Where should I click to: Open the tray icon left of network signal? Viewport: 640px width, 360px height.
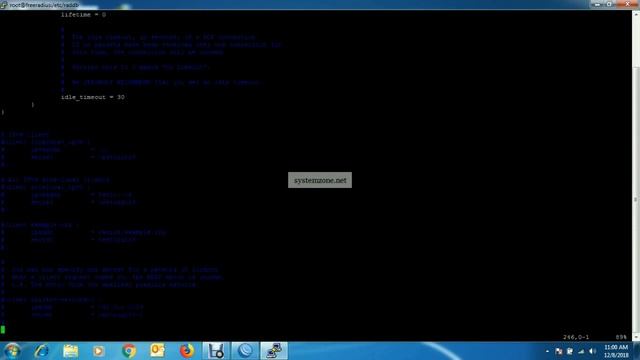click(x=570, y=351)
